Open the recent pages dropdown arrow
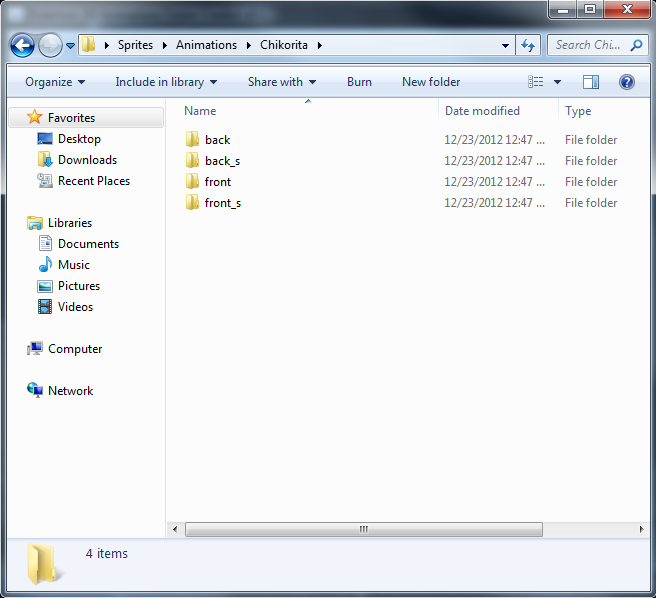 (x=71, y=46)
